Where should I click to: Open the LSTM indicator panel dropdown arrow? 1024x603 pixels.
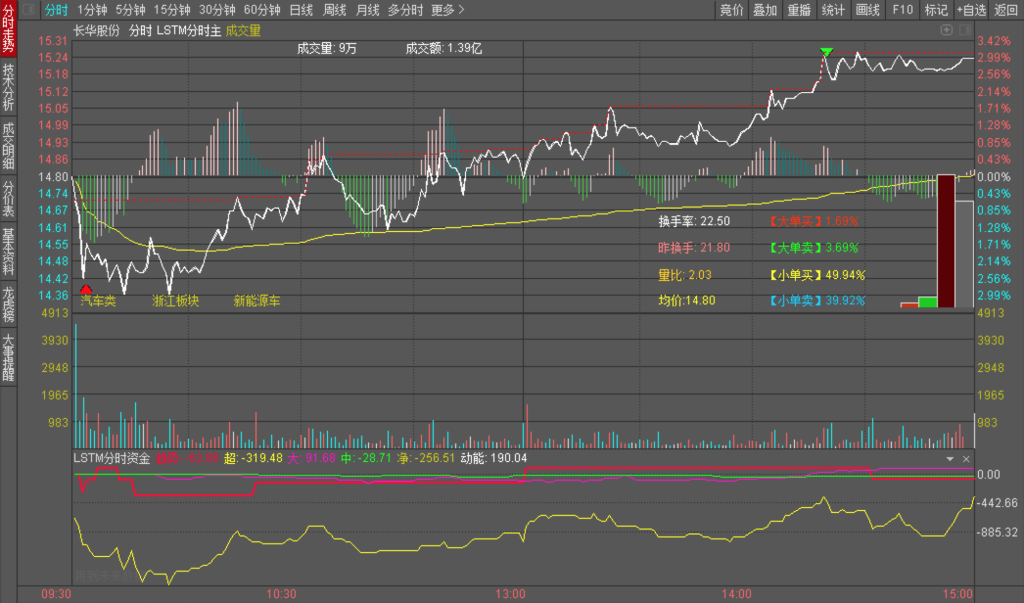pyautogui.click(x=950, y=459)
